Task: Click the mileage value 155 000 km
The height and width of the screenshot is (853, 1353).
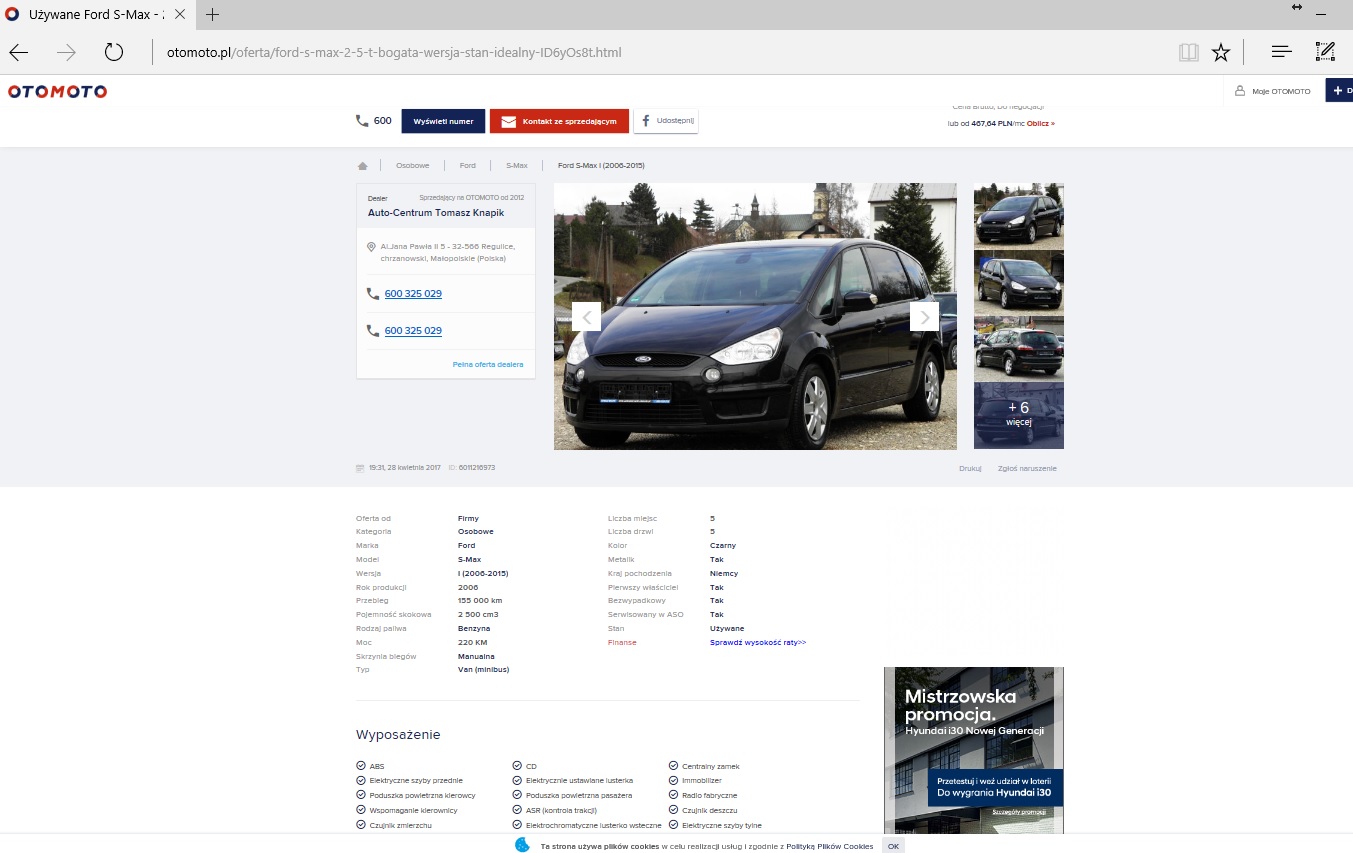Action: tap(479, 601)
